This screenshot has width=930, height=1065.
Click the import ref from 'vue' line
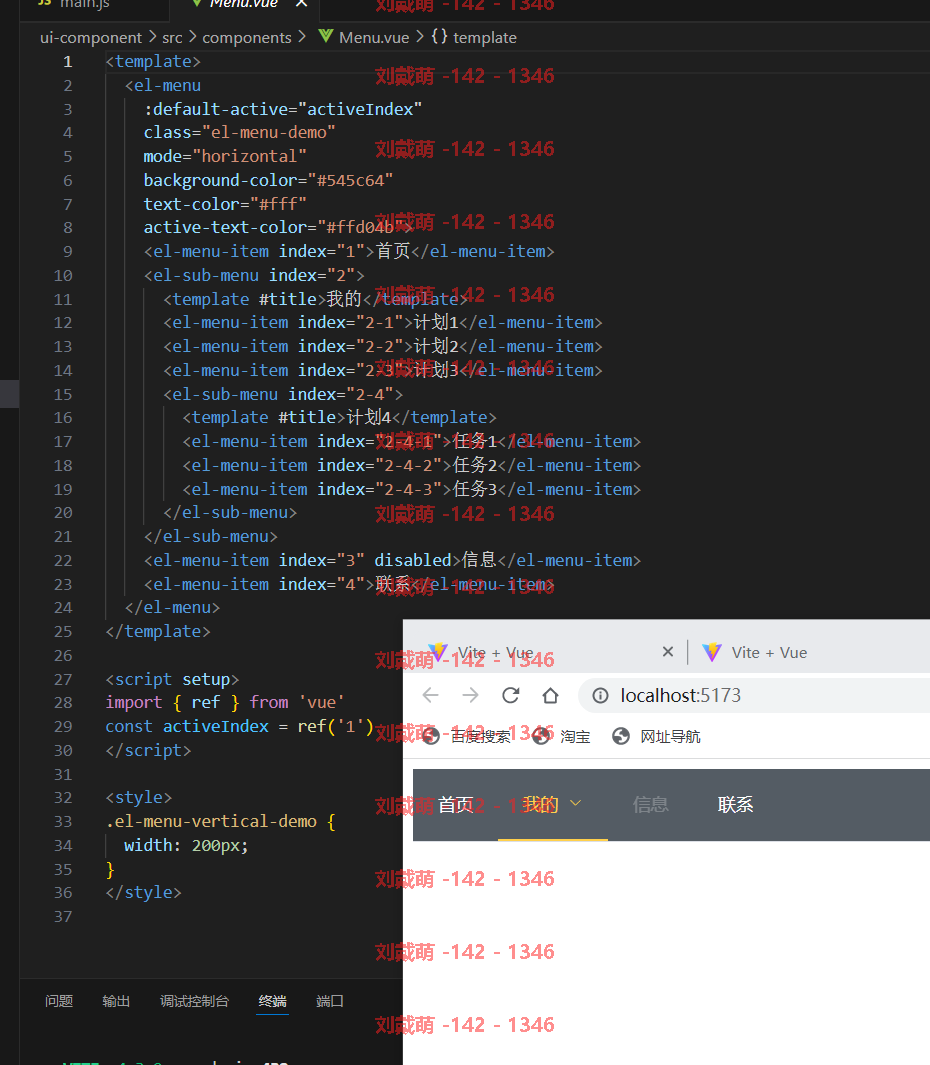click(225, 703)
